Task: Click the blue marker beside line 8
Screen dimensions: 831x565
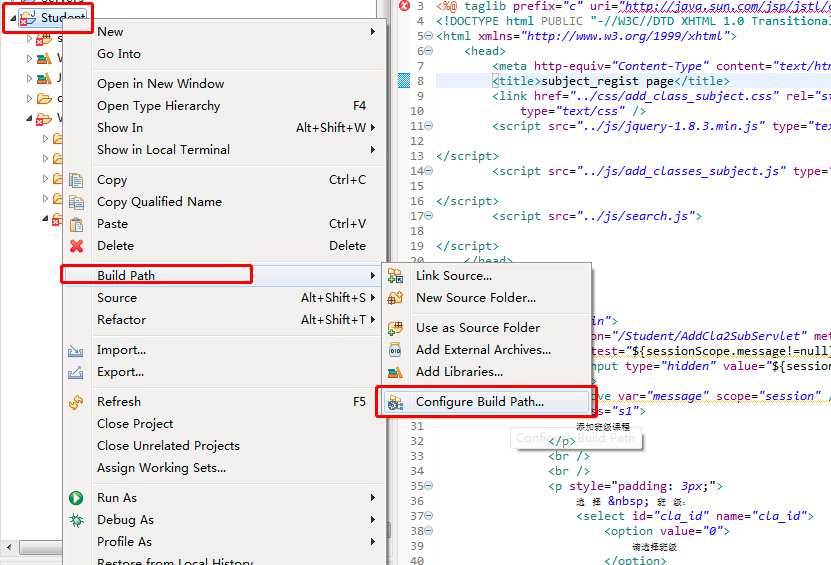Action: 404,81
